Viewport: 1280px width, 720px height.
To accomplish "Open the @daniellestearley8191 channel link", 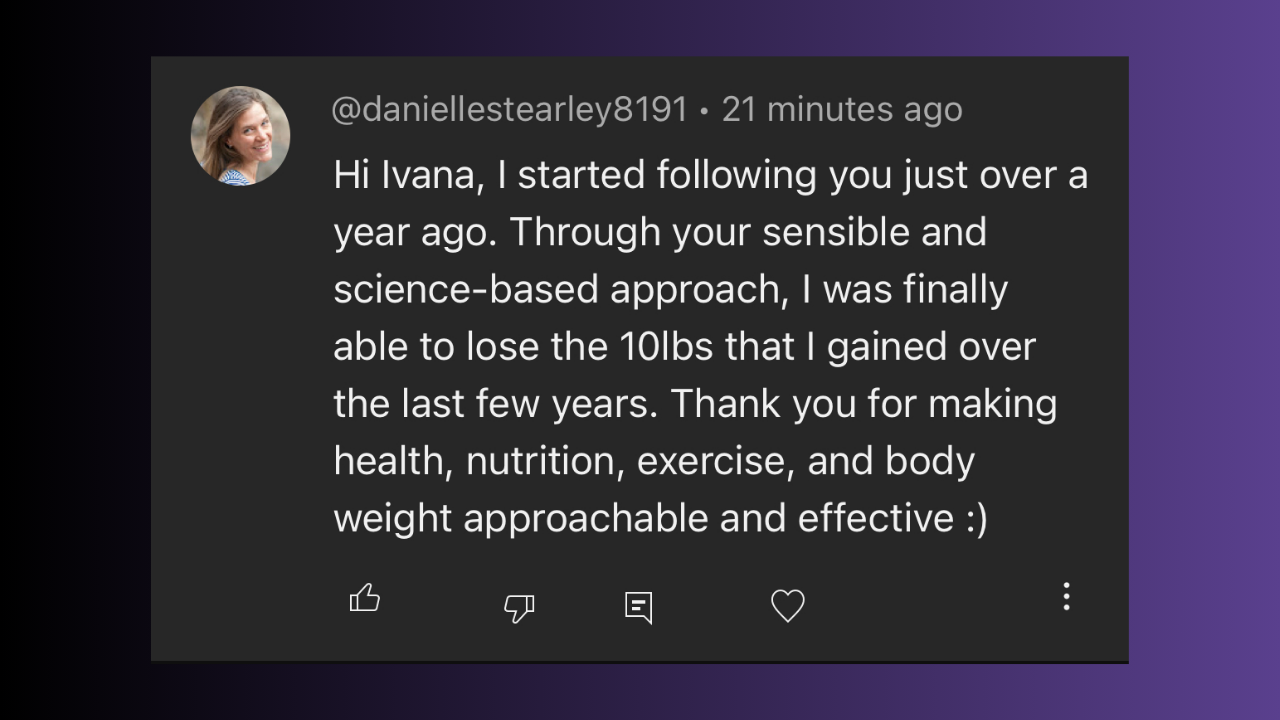I will (x=509, y=110).
